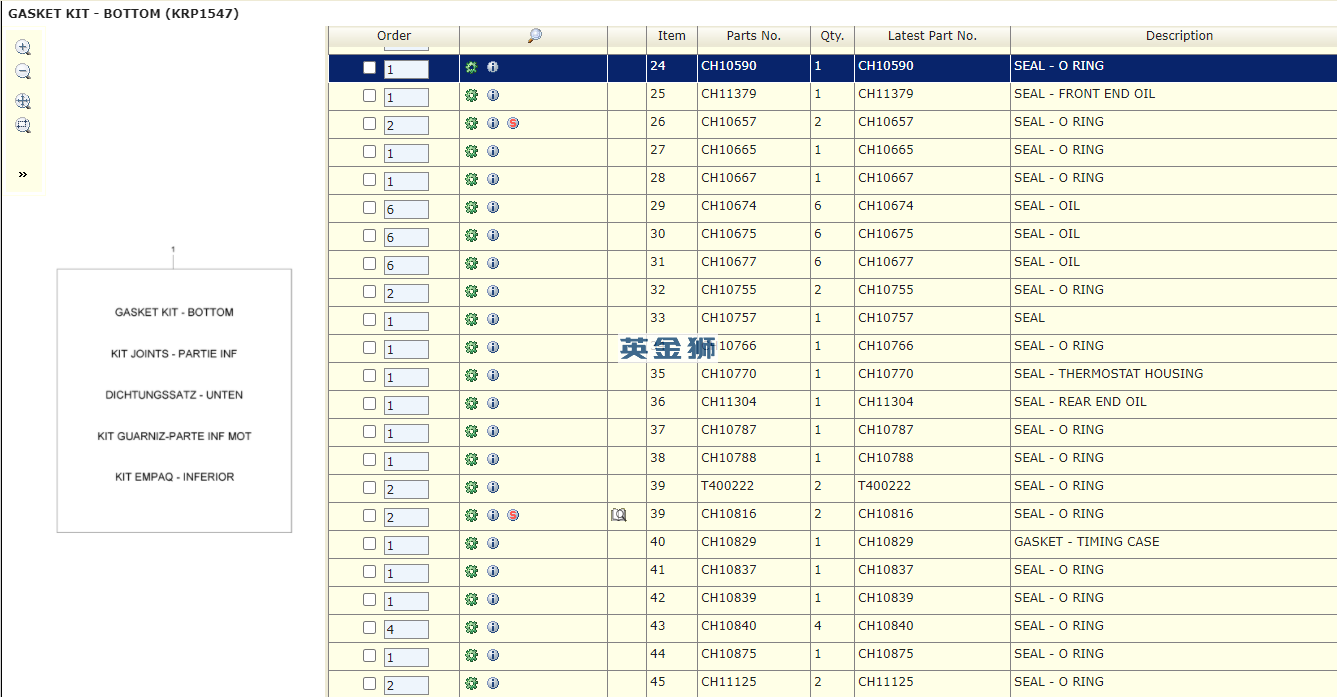Viewport: 1337px width, 697px height.
Task: Select the zoom-to-area selection tool
Action: pos(23,126)
